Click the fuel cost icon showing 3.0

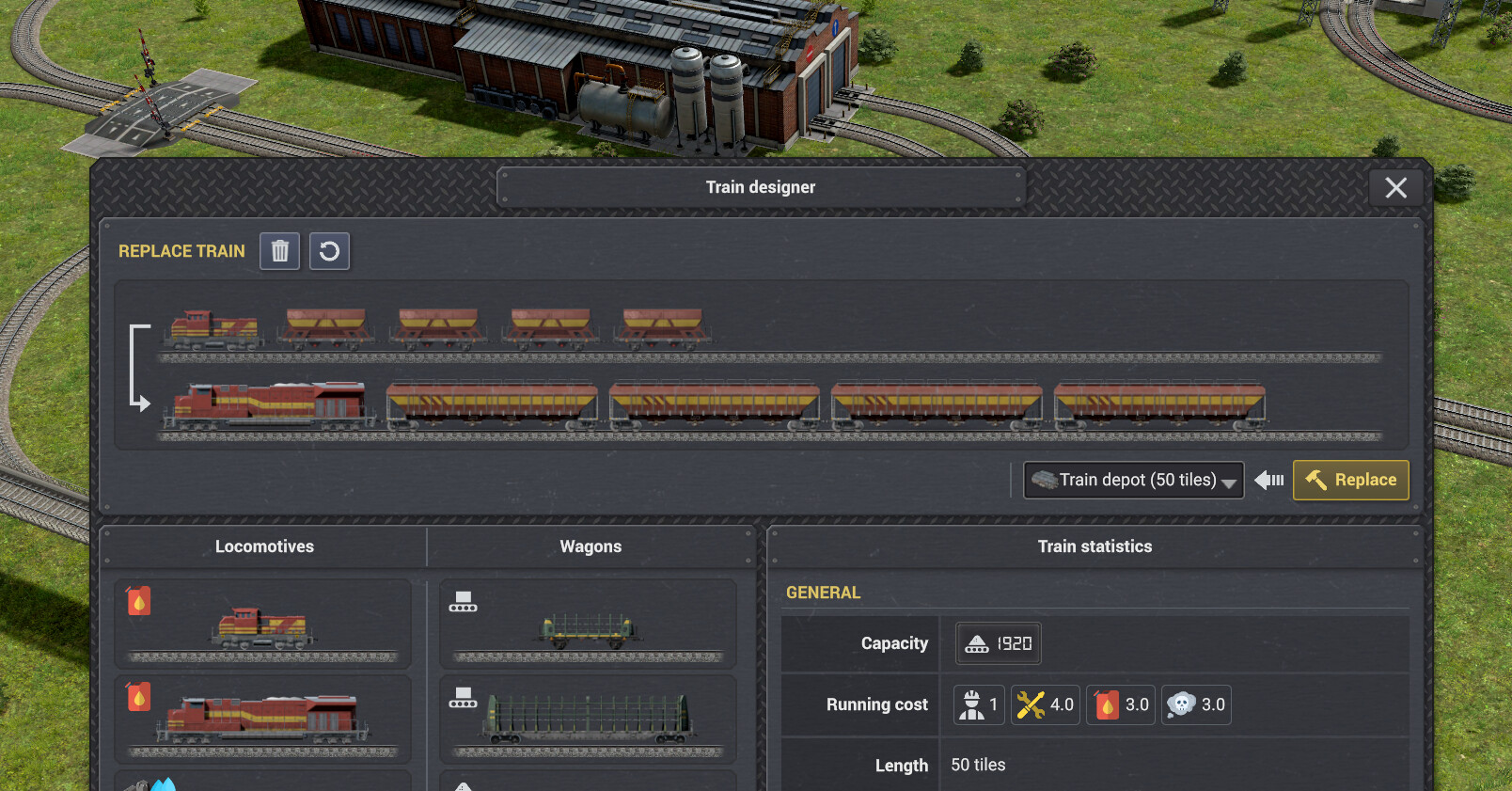coord(1121,704)
